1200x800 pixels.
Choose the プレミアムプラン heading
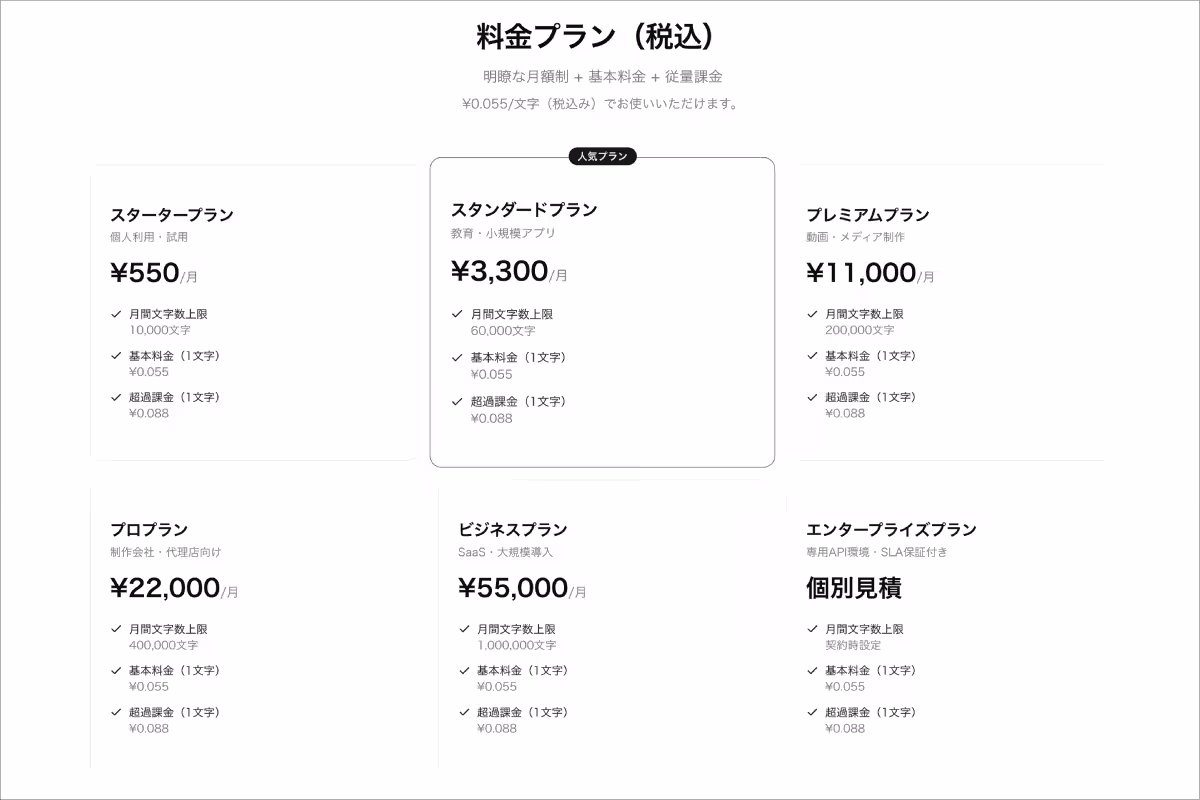pyautogui.click(x=868, y=215)
